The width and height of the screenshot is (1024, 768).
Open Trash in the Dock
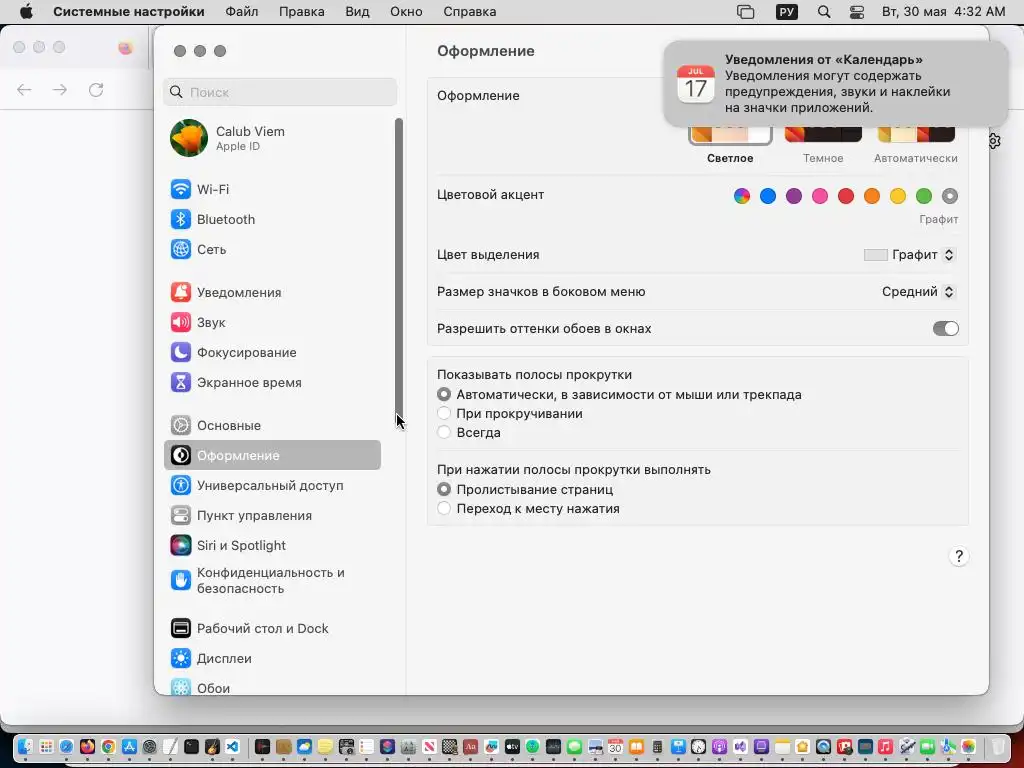[998, 746]
